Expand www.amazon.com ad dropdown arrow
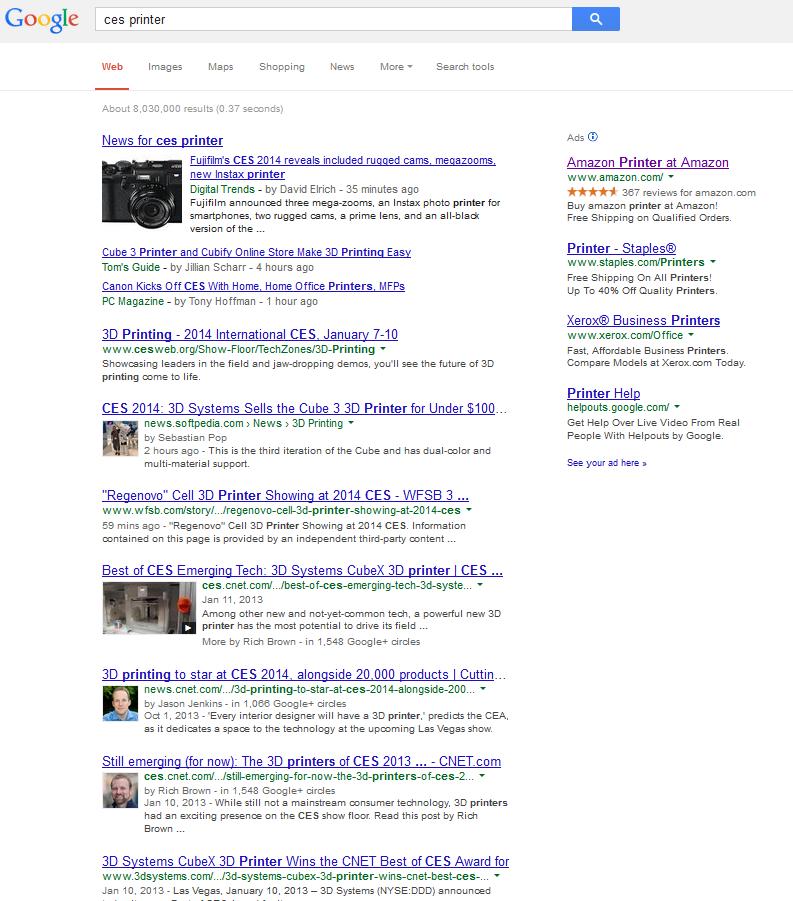 [x=671, y=177]
